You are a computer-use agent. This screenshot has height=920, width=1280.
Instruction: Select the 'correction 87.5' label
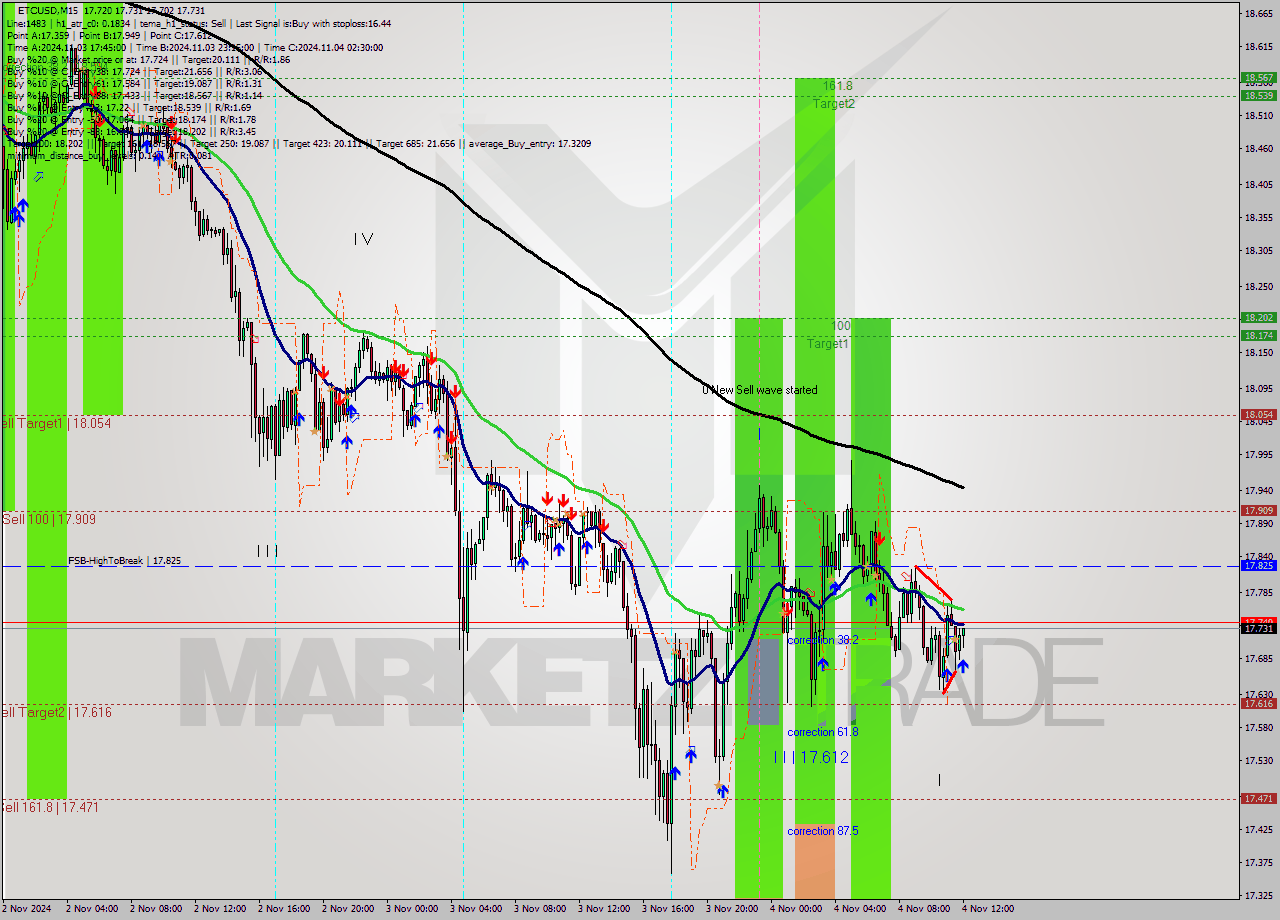click(824, 831)
